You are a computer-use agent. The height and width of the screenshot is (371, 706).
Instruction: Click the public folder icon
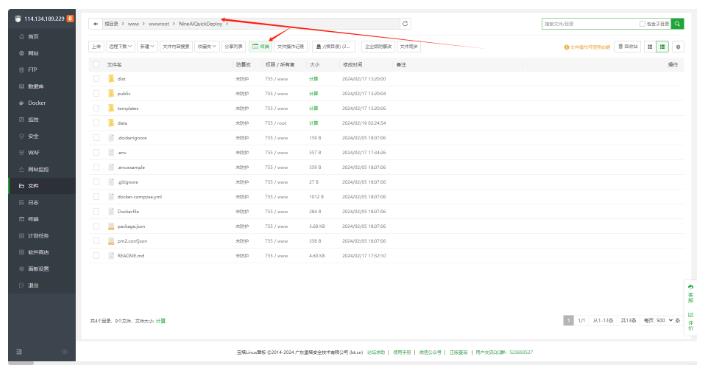111,93
